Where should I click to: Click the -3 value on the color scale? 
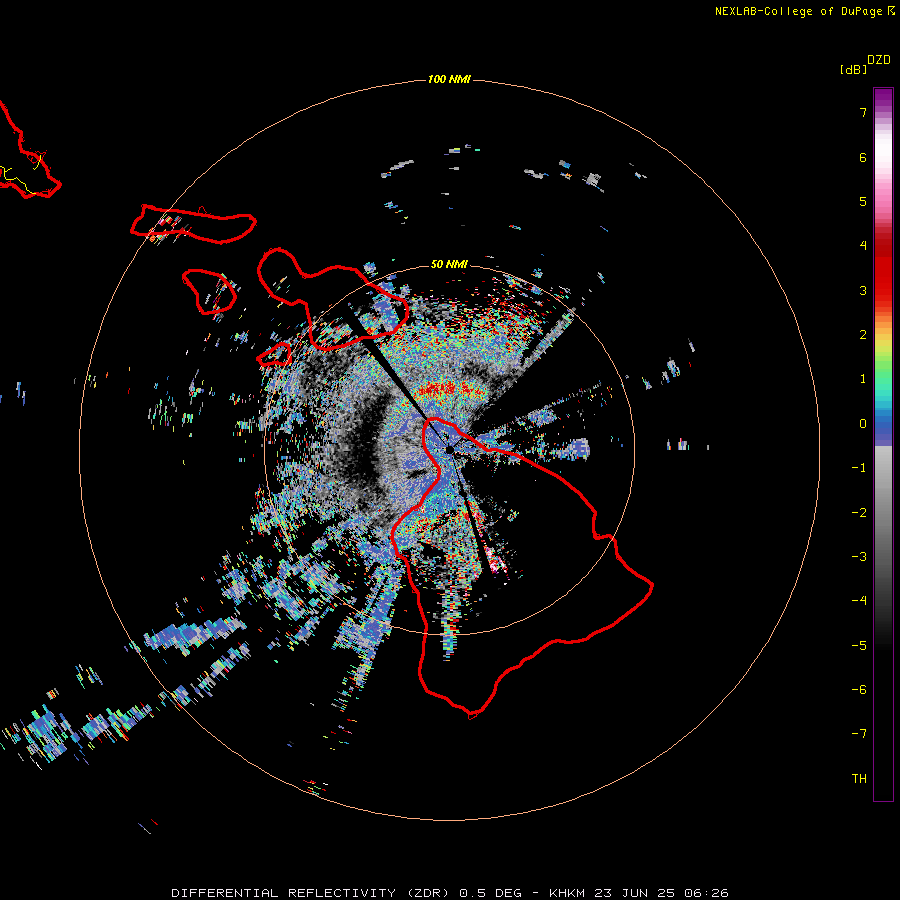tap(859, 557)
